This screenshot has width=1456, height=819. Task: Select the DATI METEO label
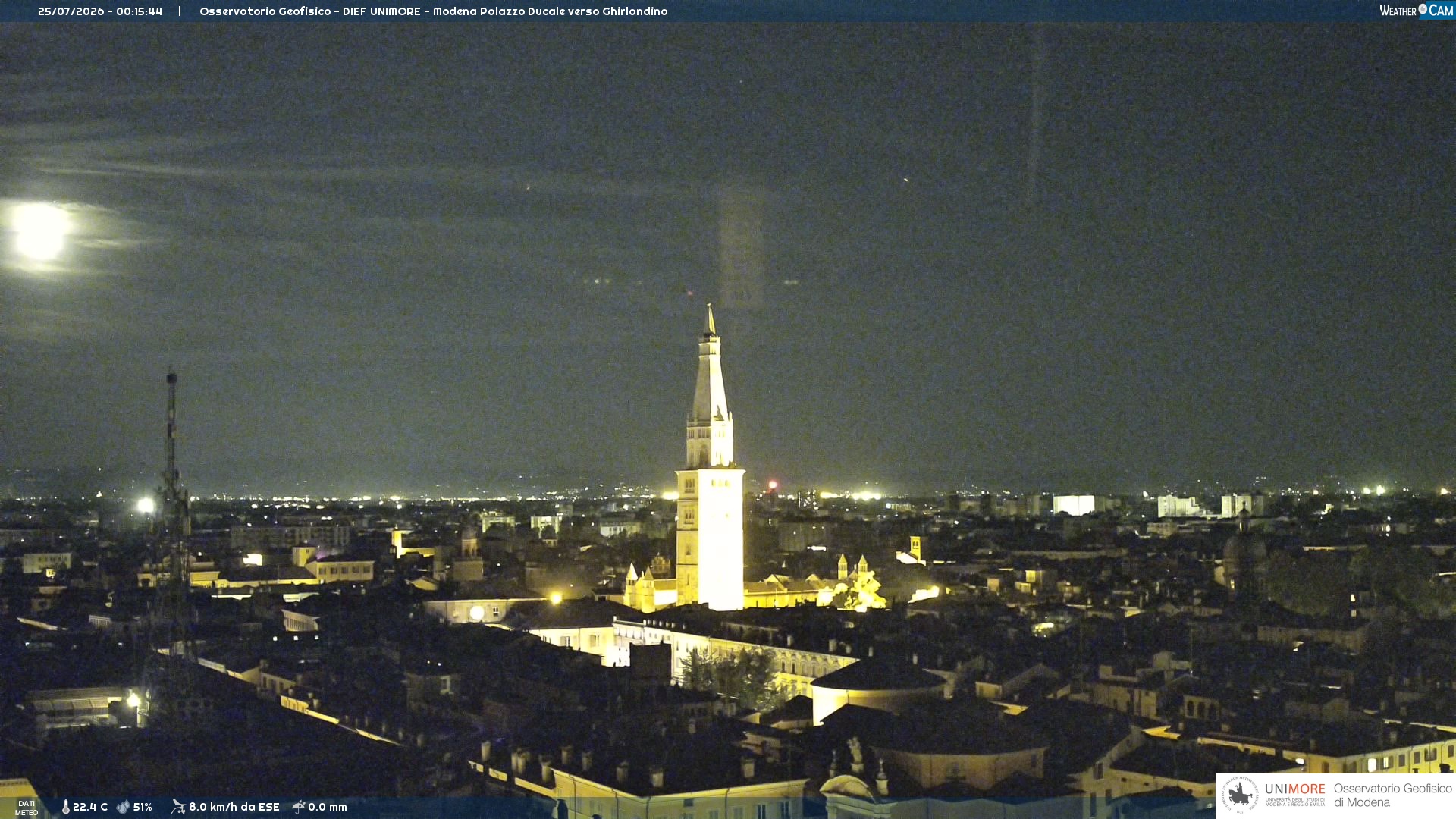pos(27,808)
